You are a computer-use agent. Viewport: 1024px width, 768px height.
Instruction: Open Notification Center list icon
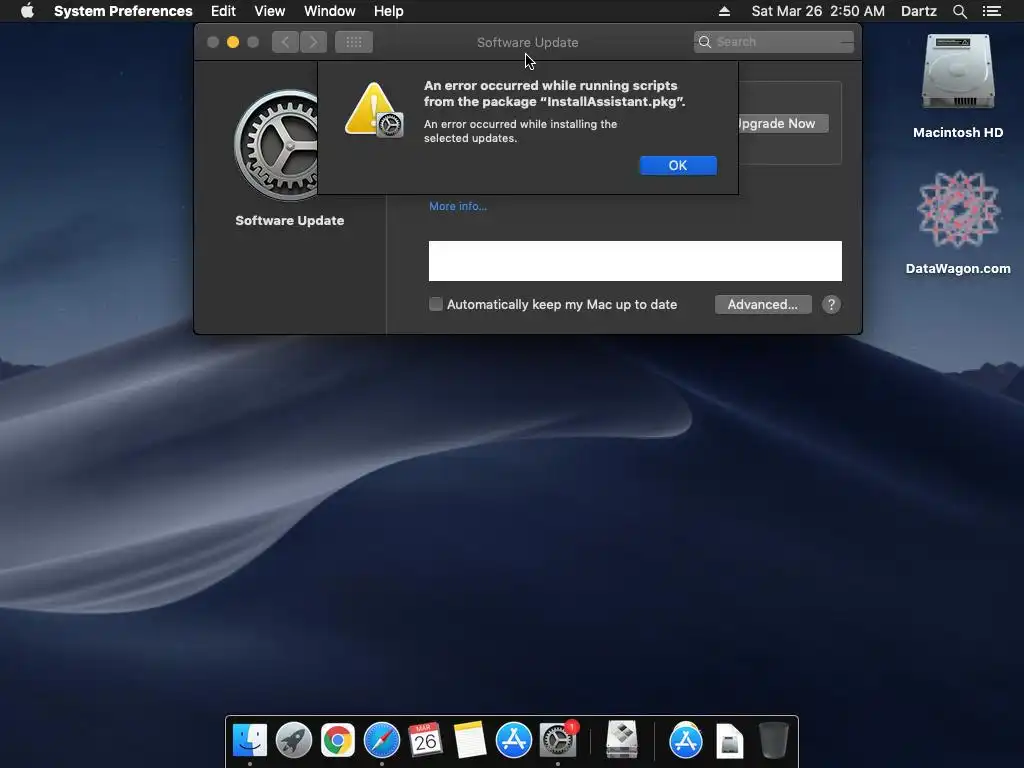pos(991,11)
